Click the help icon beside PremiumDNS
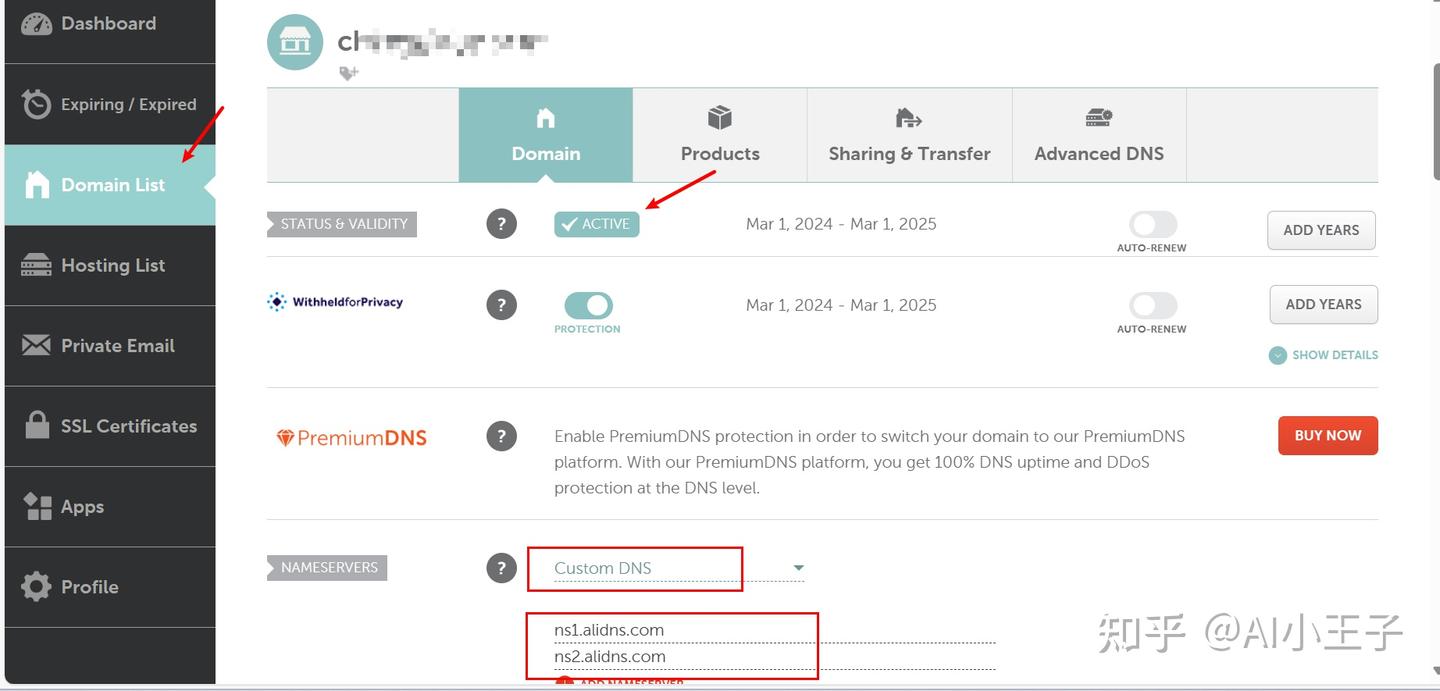The image size is (1440, 691). point(502,436)
